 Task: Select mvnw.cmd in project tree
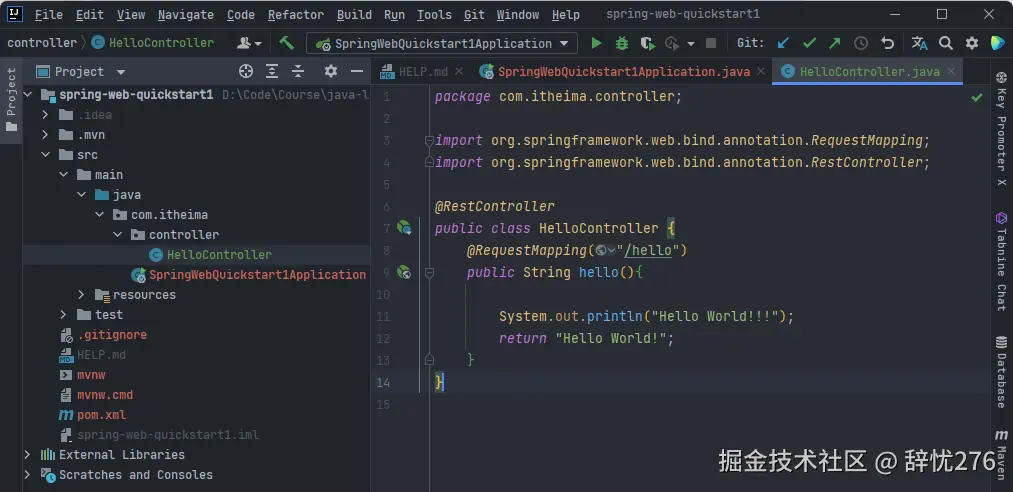point(105,395)
